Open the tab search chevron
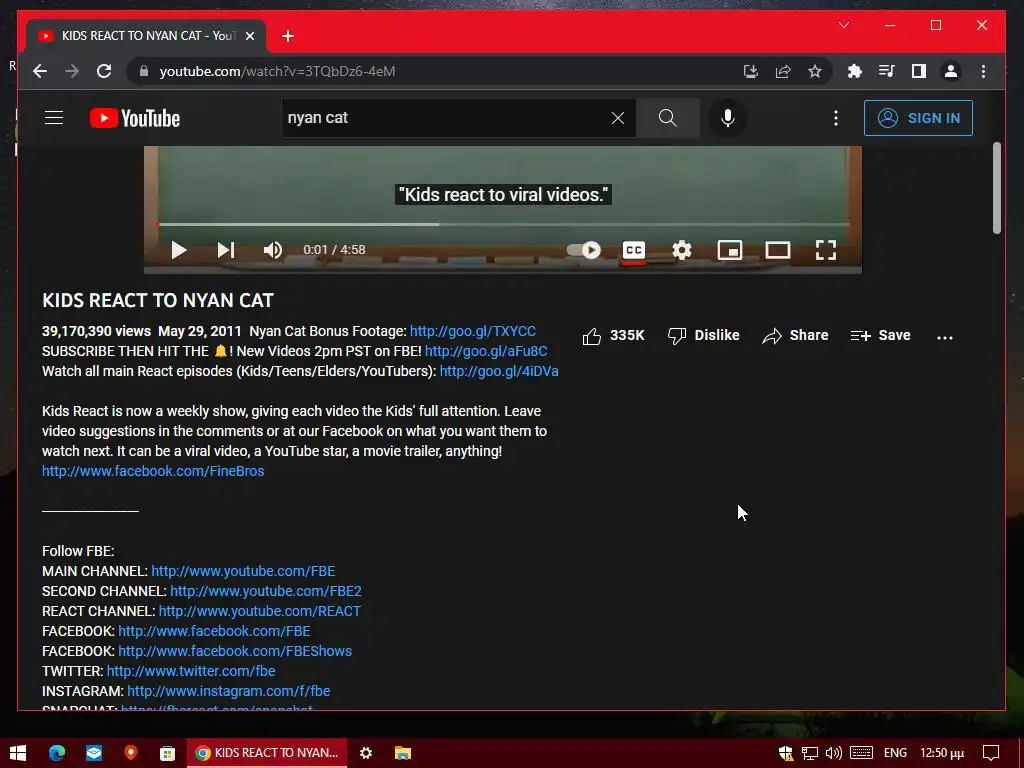 pos(844,25)
